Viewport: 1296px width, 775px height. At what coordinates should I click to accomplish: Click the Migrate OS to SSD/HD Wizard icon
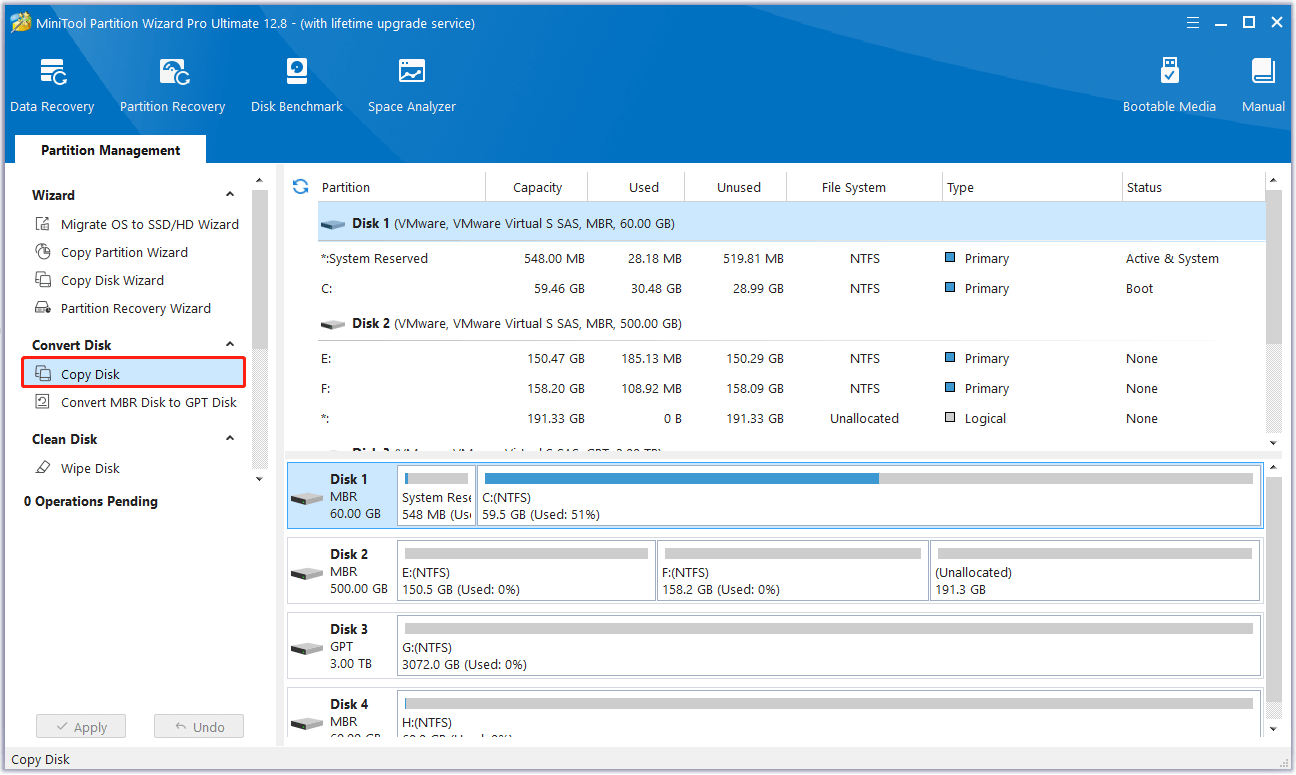tap(43, 224)
